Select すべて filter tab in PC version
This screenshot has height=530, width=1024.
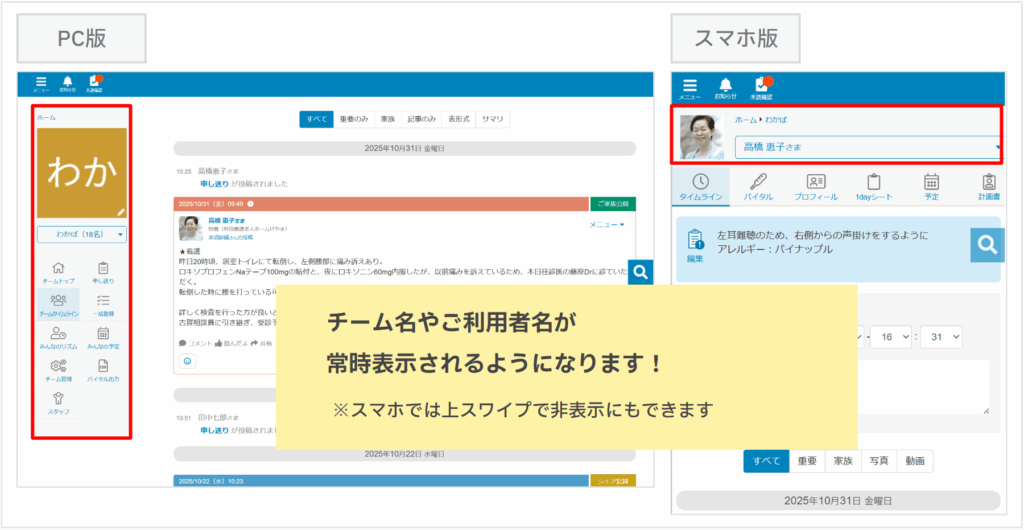(x=317, y=119)
